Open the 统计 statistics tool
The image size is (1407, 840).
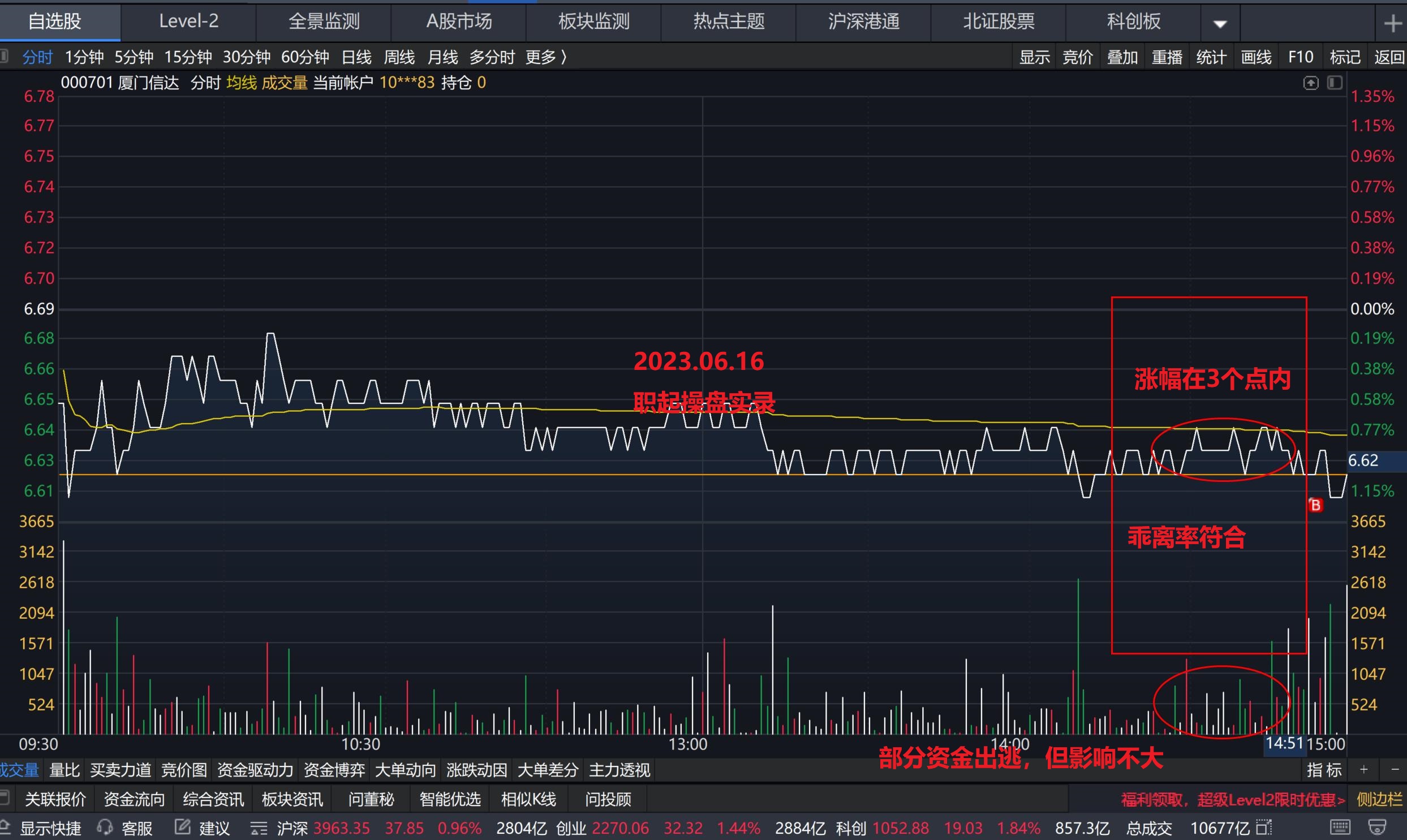click(1211, 57)
